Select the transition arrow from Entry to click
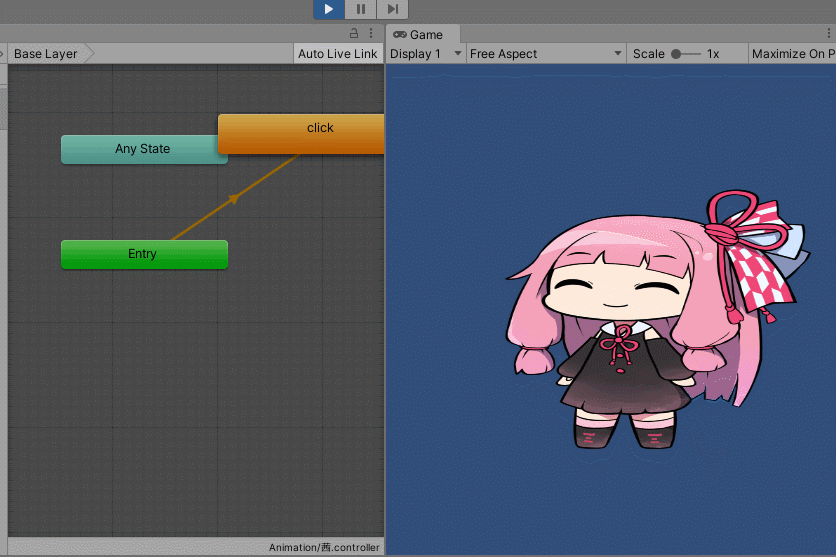 coord(234,198)
